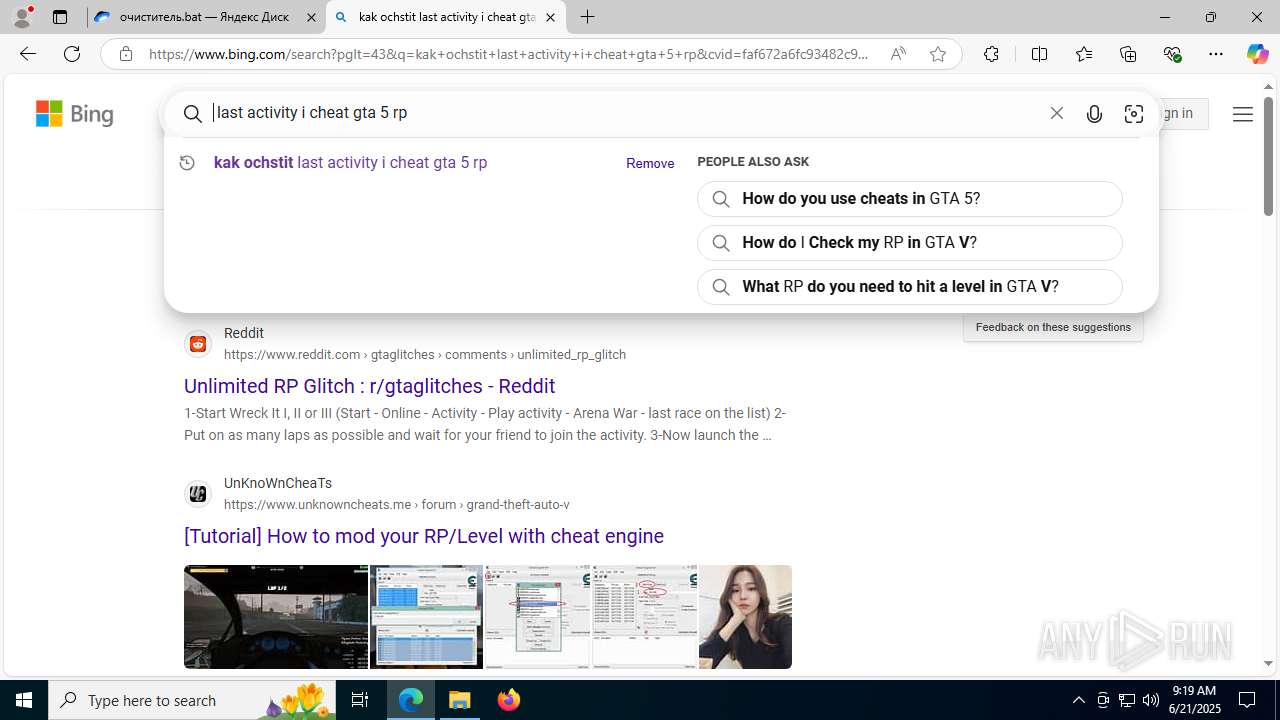Close the Яндекс Диск tab
This screenshot has width=1280, height=720.
[311, 17]
